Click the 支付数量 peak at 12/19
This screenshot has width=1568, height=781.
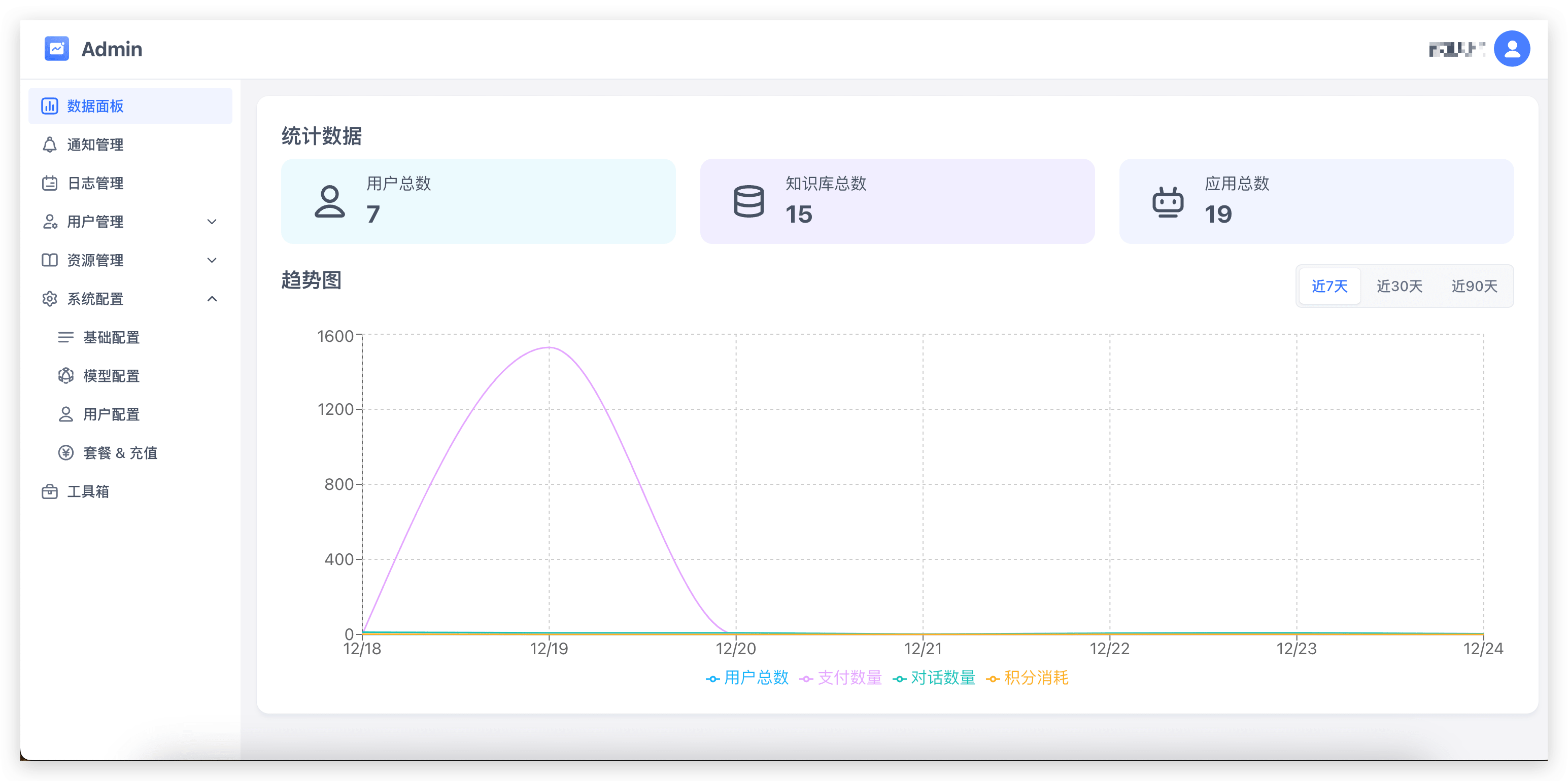(549, 347)
